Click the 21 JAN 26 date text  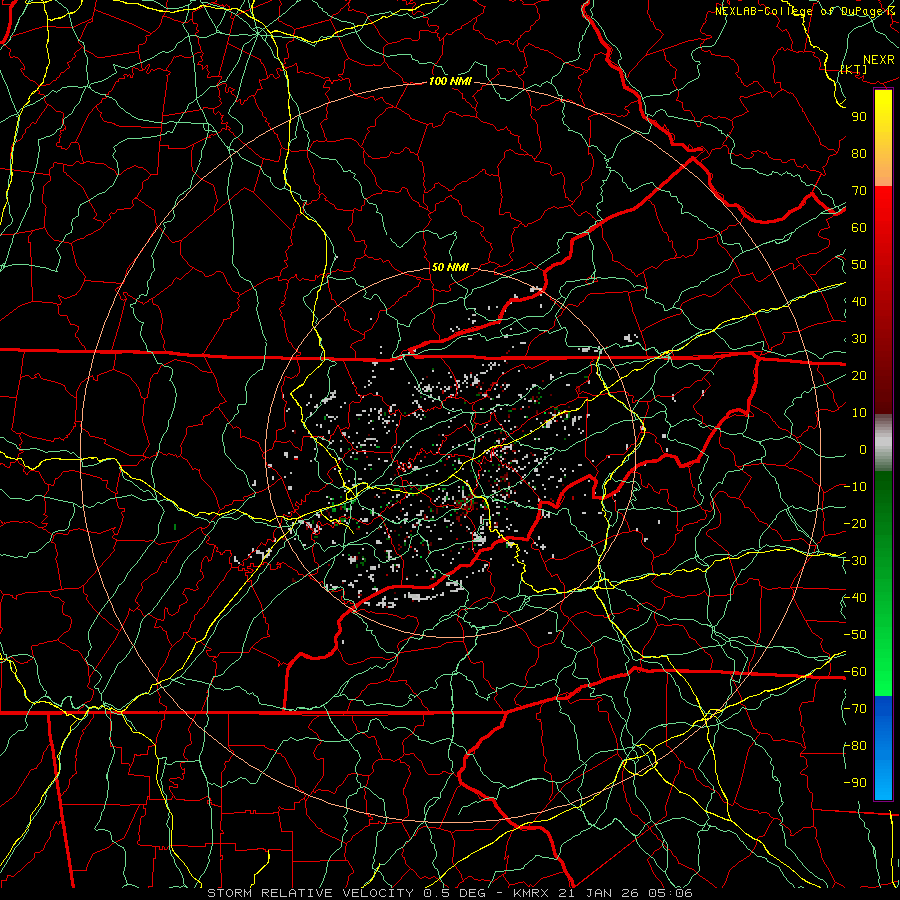coord(600,893)
